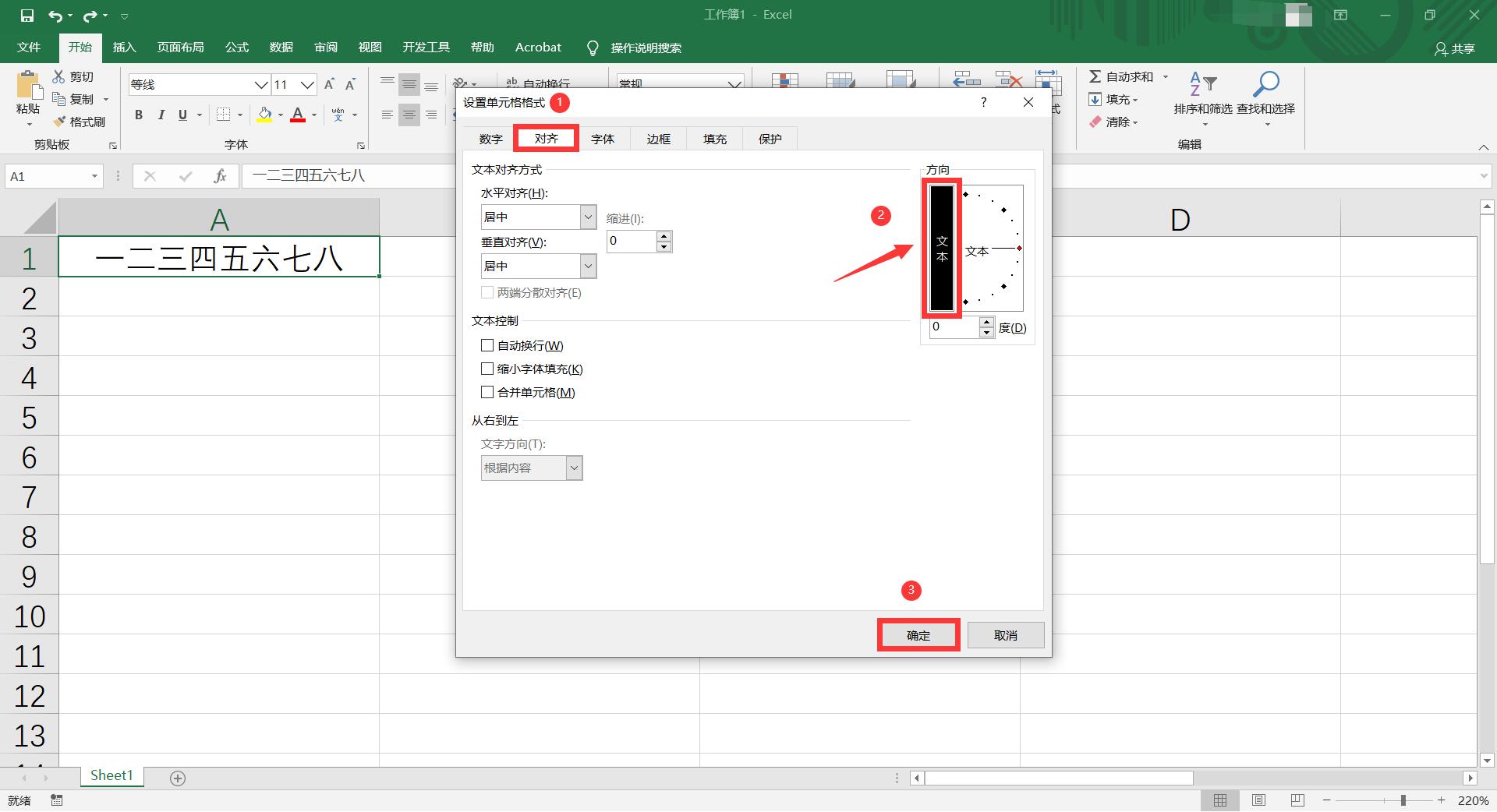Click the Borders icon
The width and height of the screenshot is (1497, 812).
pos(224,115)
